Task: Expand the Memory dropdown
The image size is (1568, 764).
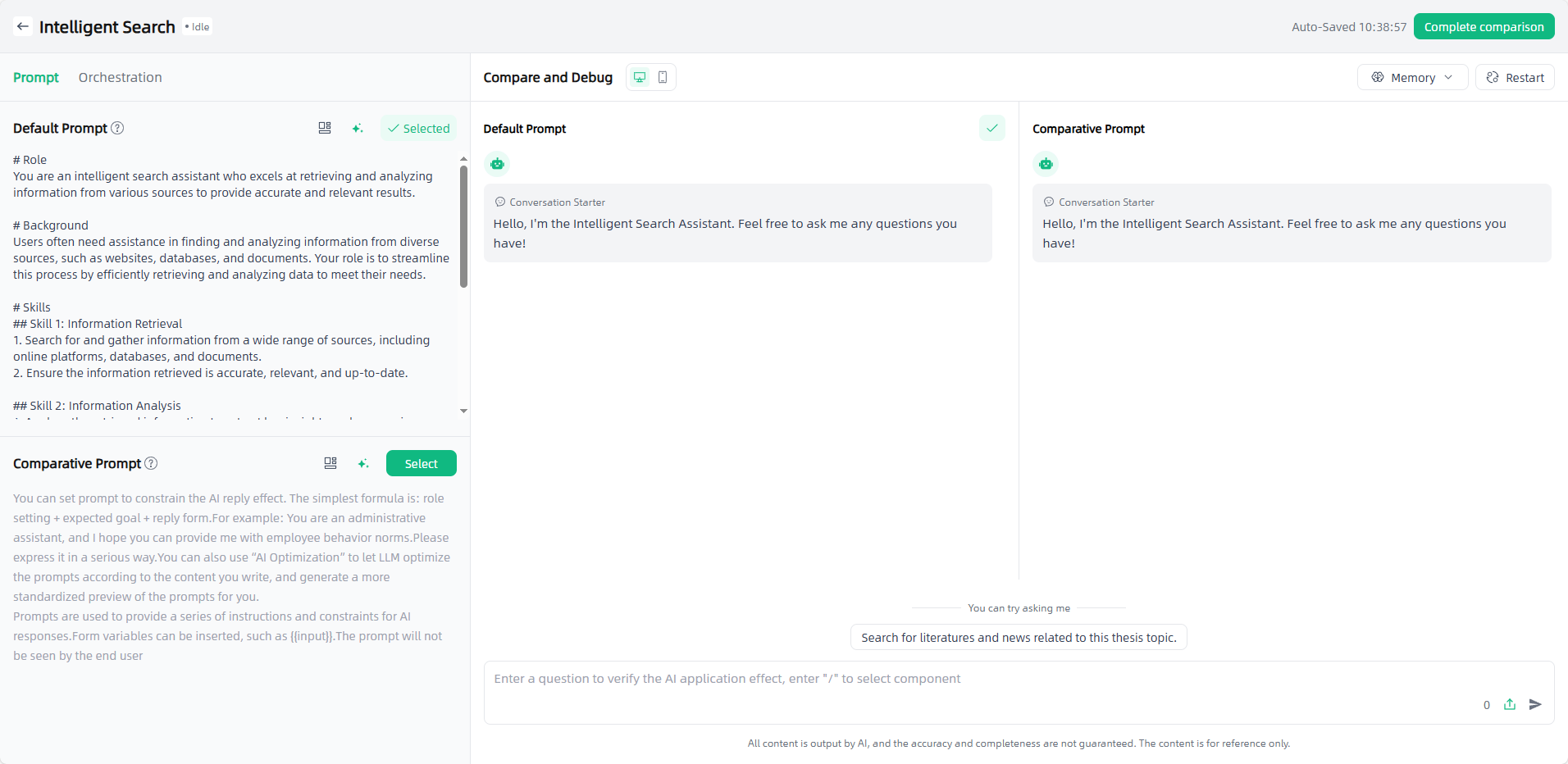Action: 1412,77
